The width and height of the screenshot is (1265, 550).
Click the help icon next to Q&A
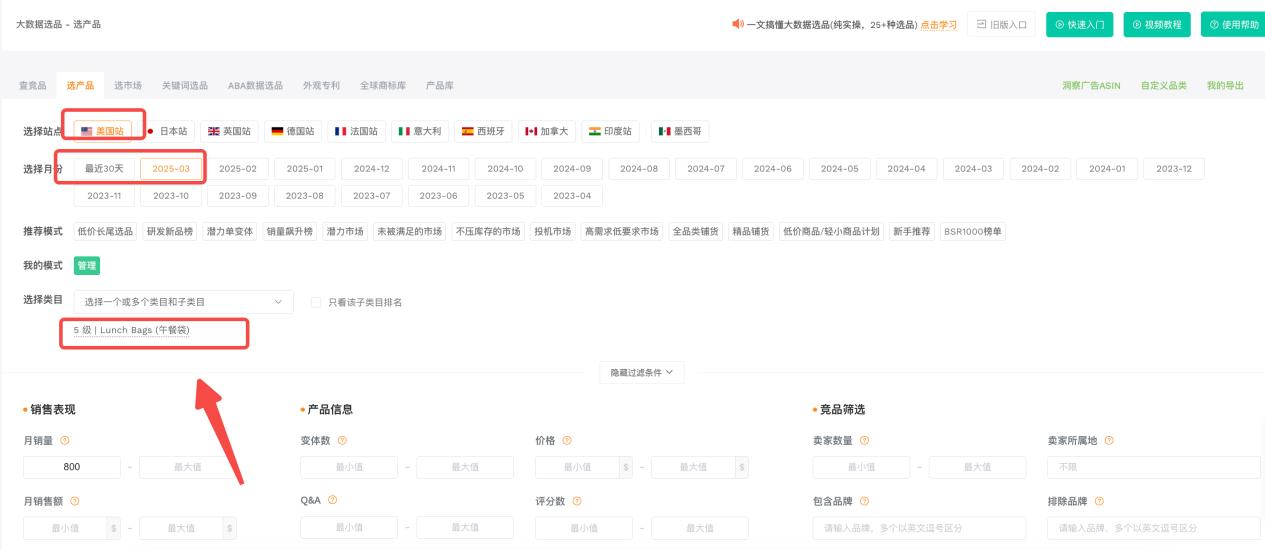click(332, 500)
